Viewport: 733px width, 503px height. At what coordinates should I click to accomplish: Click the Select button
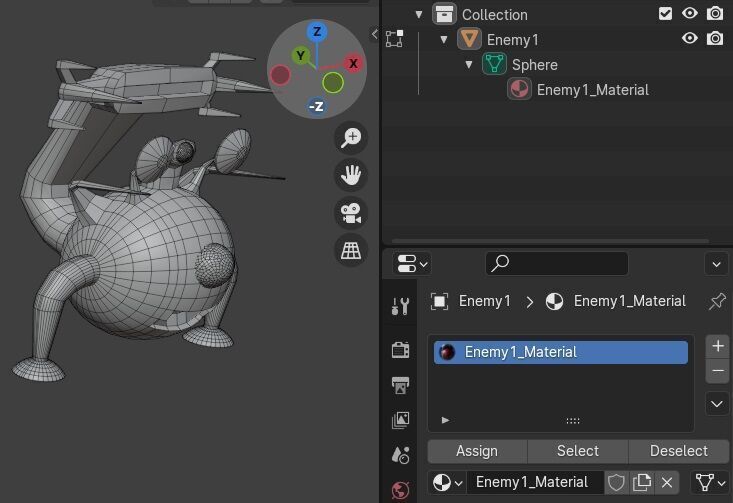point(578,451)
